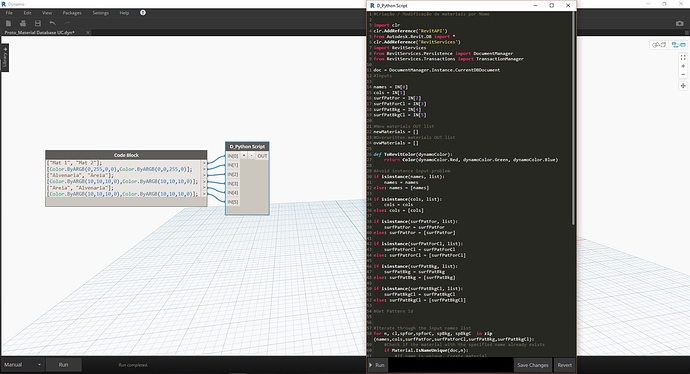
Task: Switch to graph view navigation
Action: coord(678,45)
